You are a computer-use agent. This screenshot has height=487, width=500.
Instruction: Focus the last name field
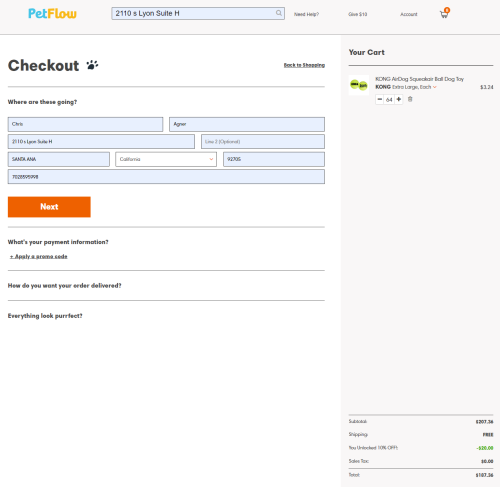click(x=247, y=124)
